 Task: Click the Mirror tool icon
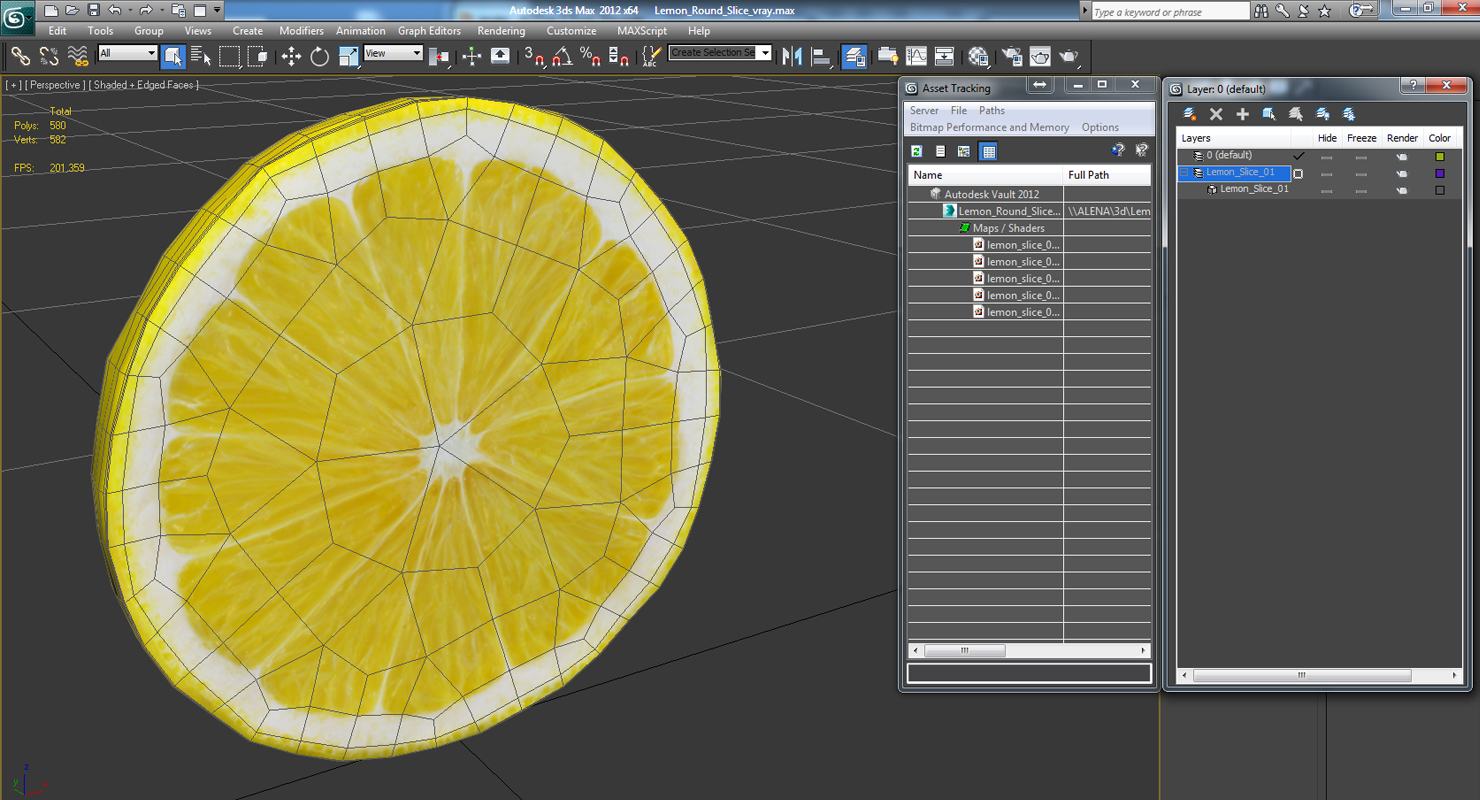pyautogui.click(x=792, y=57)
